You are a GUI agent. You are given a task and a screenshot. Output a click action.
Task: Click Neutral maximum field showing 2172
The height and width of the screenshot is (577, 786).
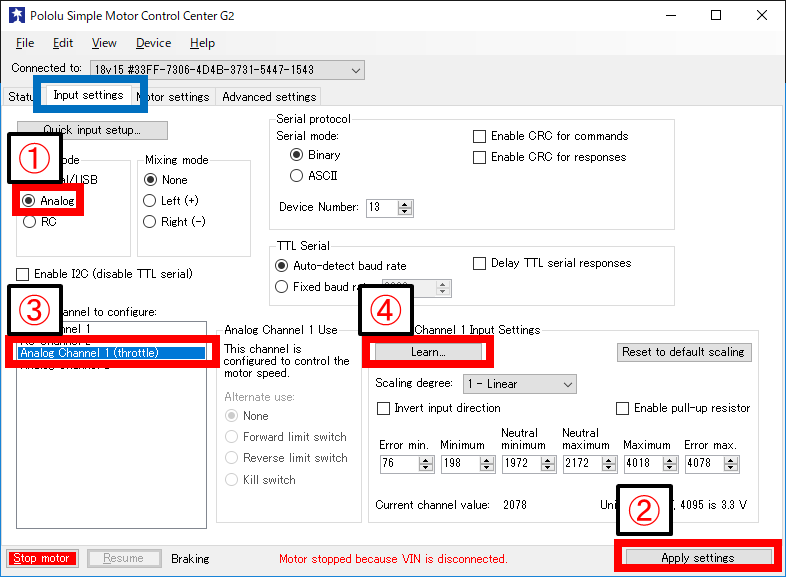[582, 464]
